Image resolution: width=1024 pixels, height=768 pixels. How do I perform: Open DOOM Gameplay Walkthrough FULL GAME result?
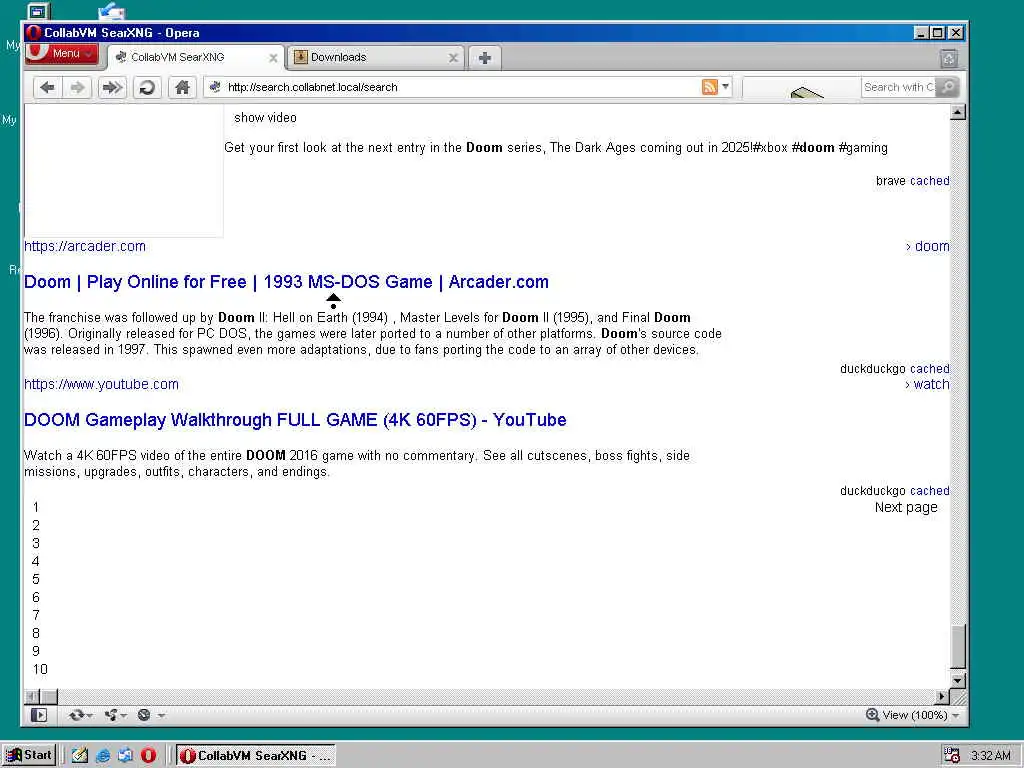pos(295,420)
